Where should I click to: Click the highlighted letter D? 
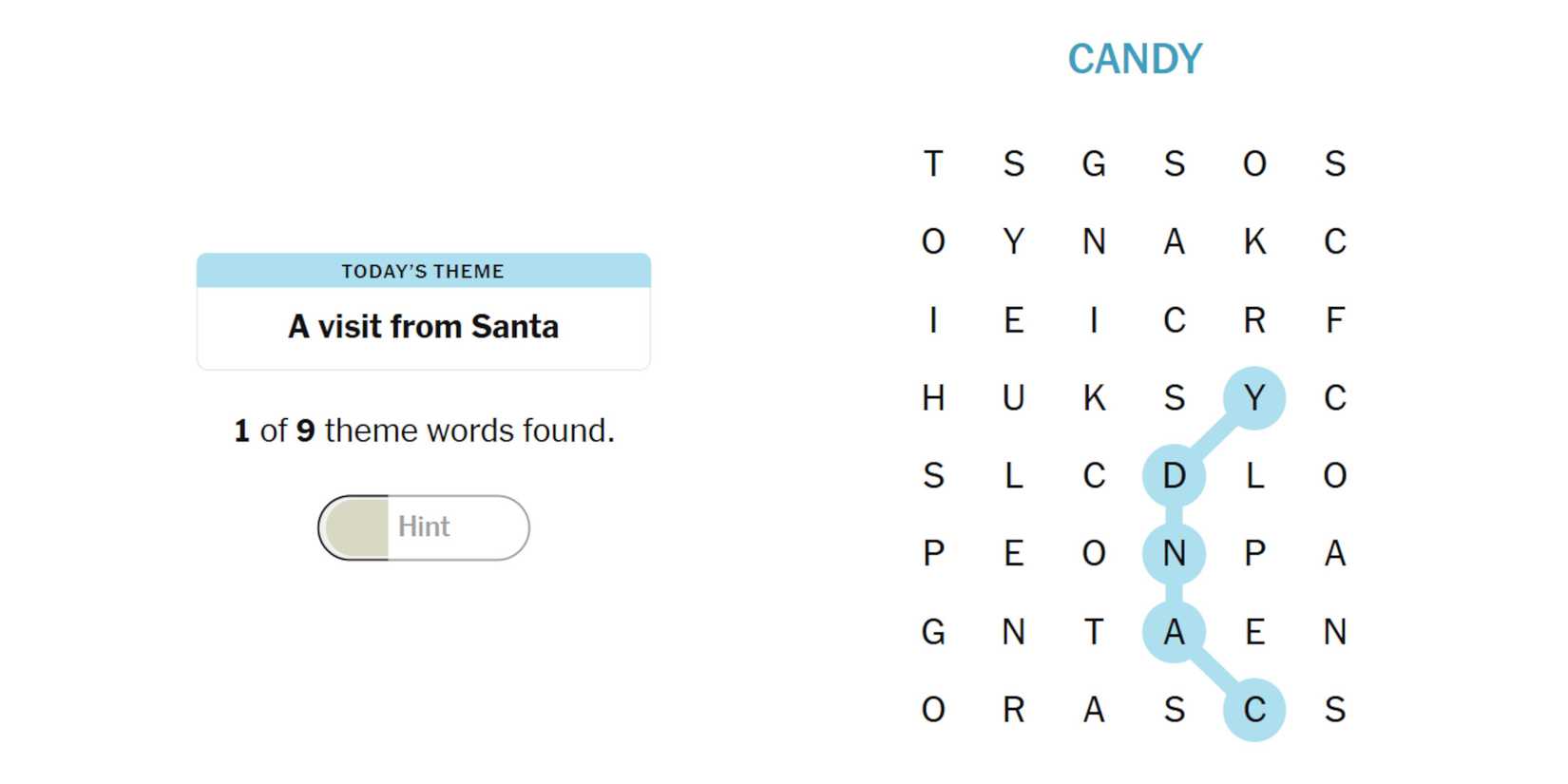(1174, 475)
